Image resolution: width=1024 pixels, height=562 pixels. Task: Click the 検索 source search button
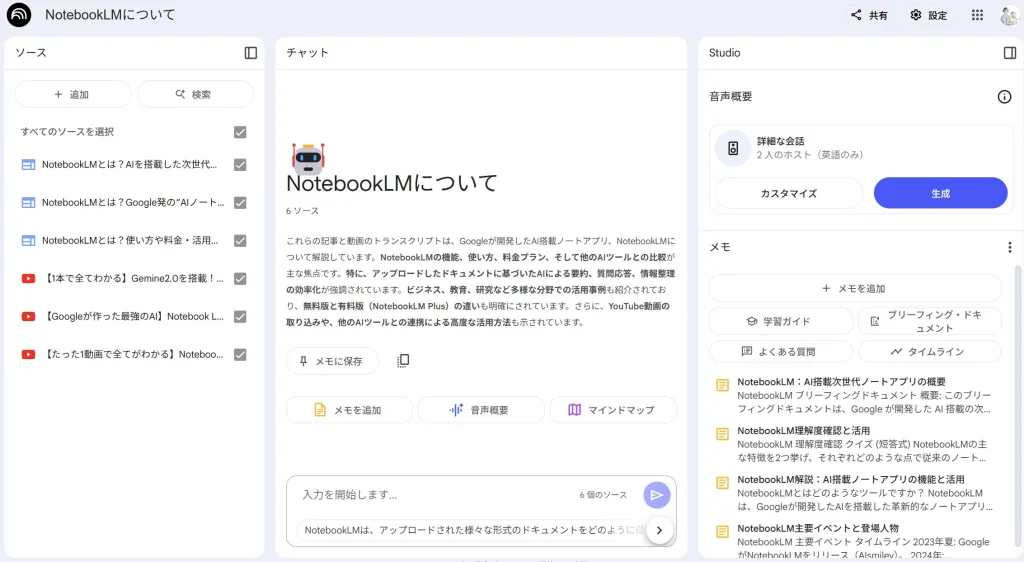point(195,95)
